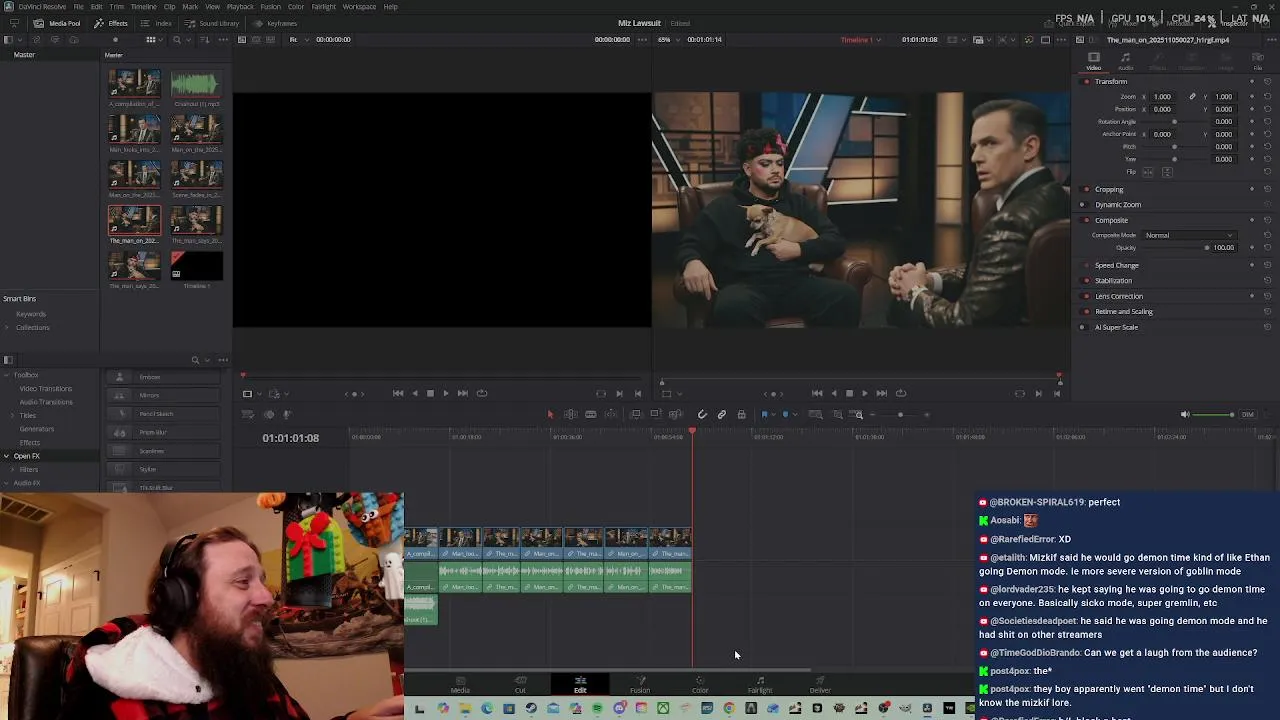The image size is (1280, 720).
Task: Click the DIM audio button
Action: 1247,414
